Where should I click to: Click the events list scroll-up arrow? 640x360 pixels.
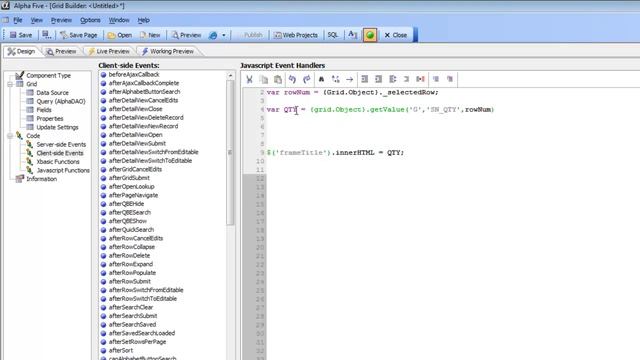230,76
